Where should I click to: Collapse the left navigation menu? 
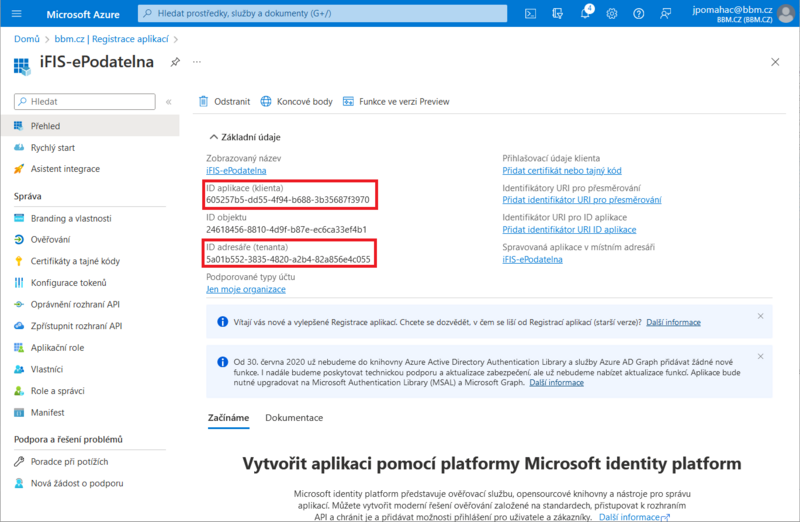168,102
